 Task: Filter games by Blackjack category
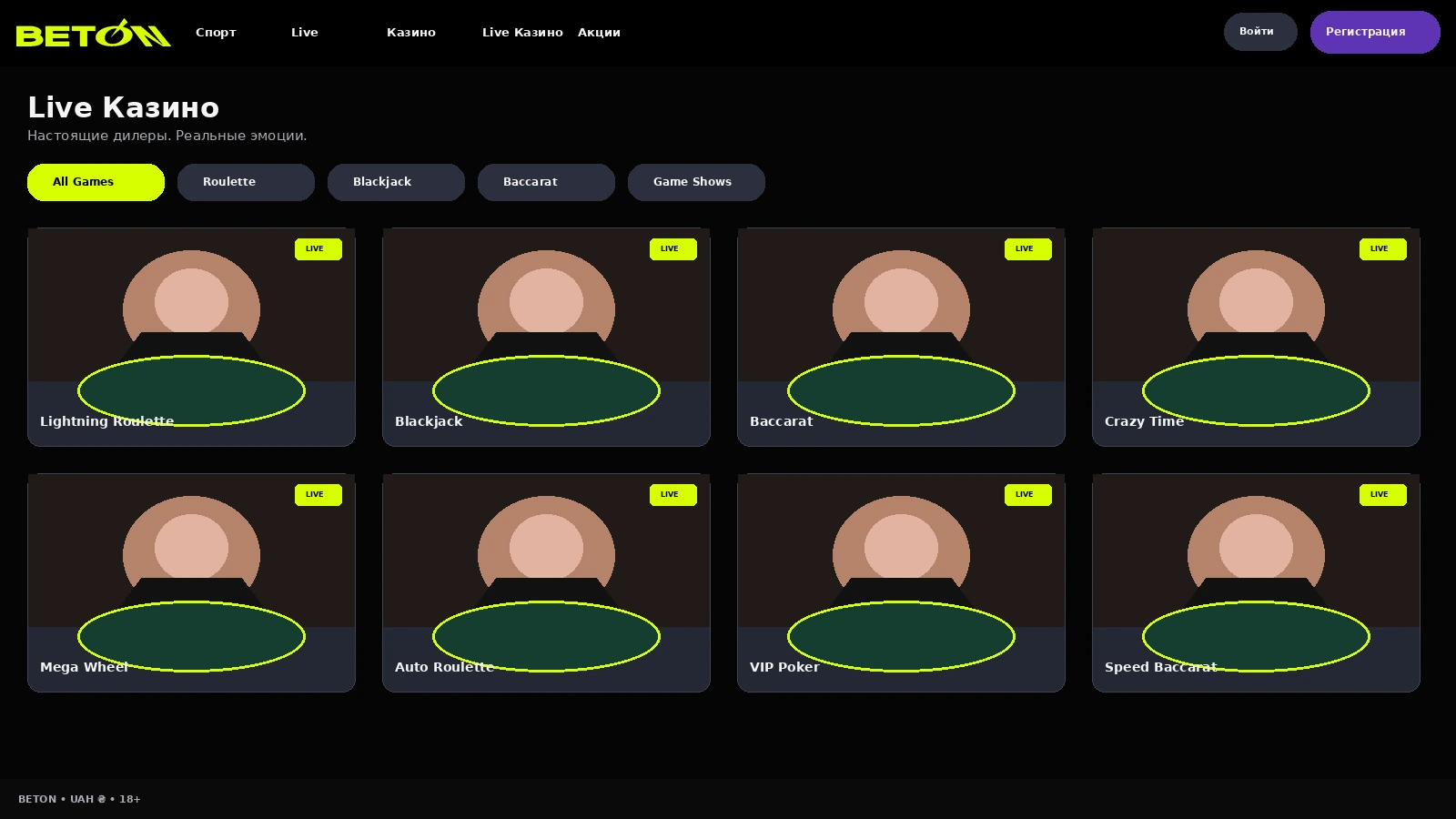(396, 182)
